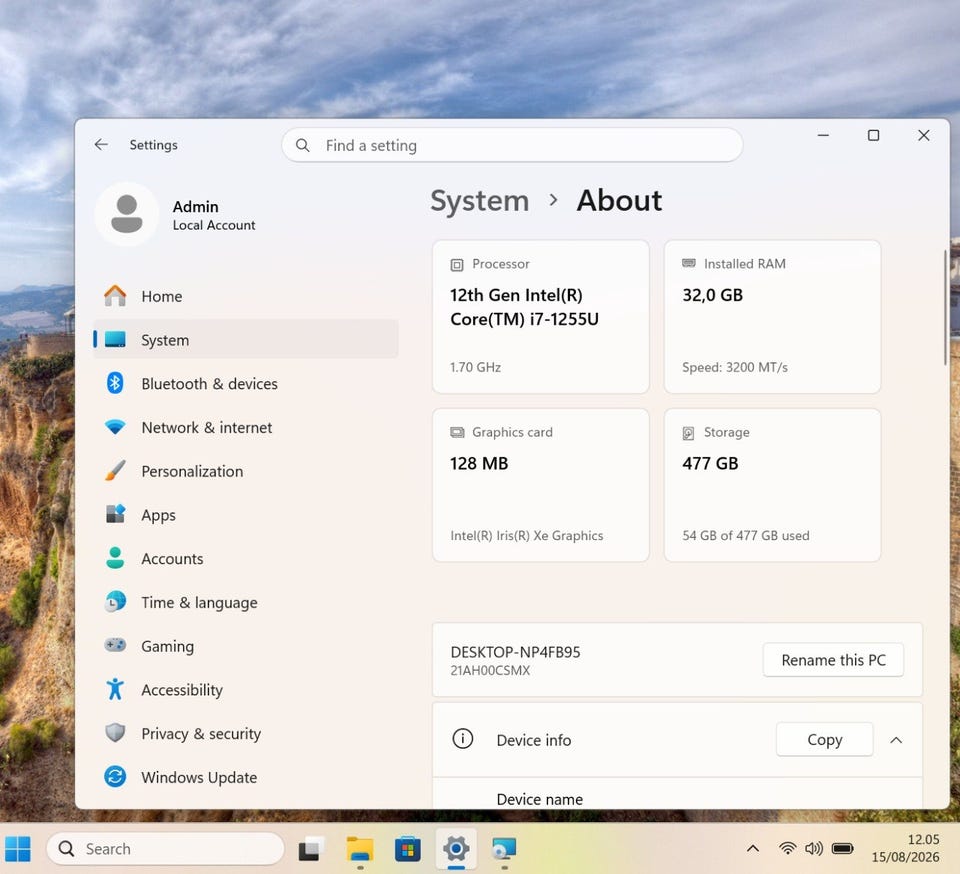The image size is (960, 874).
Task: Click the taskbar Wi-Fi status icon
Action: 787,848
